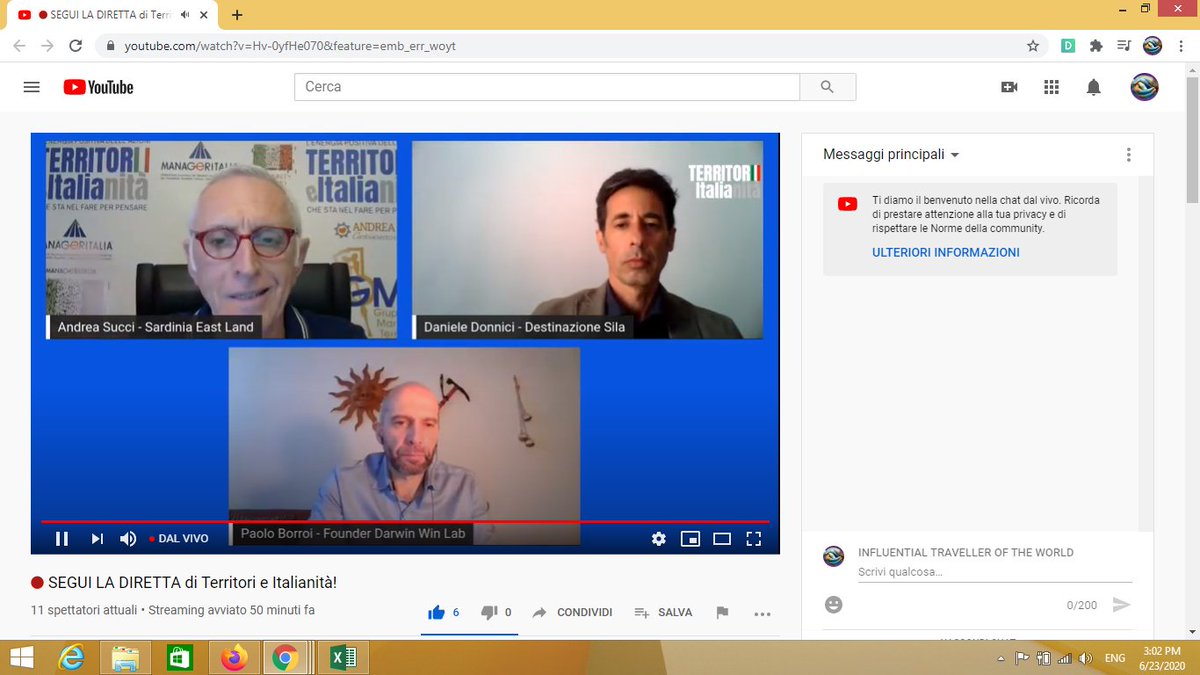Click the red video progress bar
Image resolution: width=1200 pixels, height=675 pixels.
point(405,522)
